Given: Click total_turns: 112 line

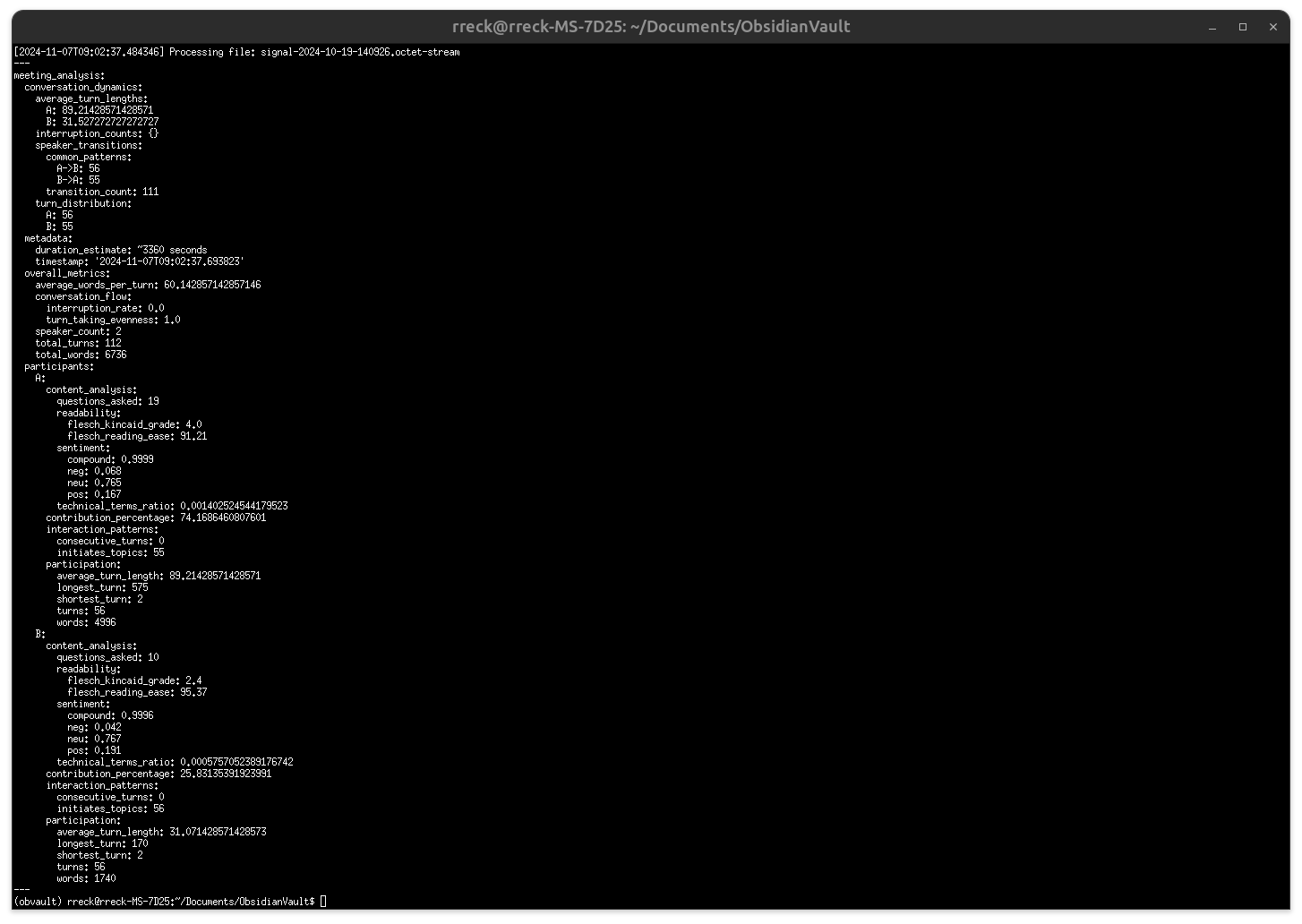Looking at the screenshot, I should click(78, 343).
